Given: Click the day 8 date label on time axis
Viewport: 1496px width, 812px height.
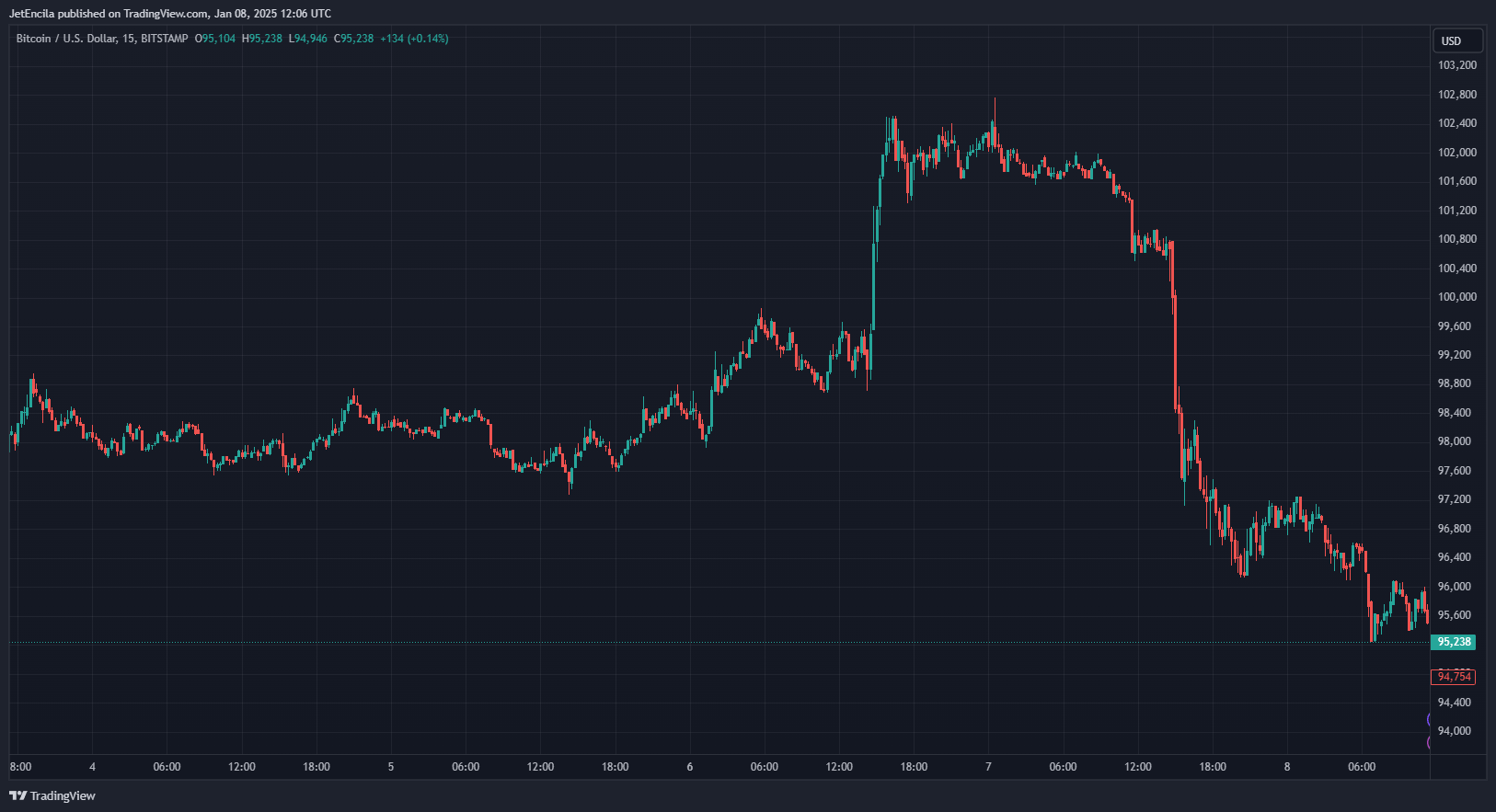Looking at the screenshot, I should pos(1287,767).
